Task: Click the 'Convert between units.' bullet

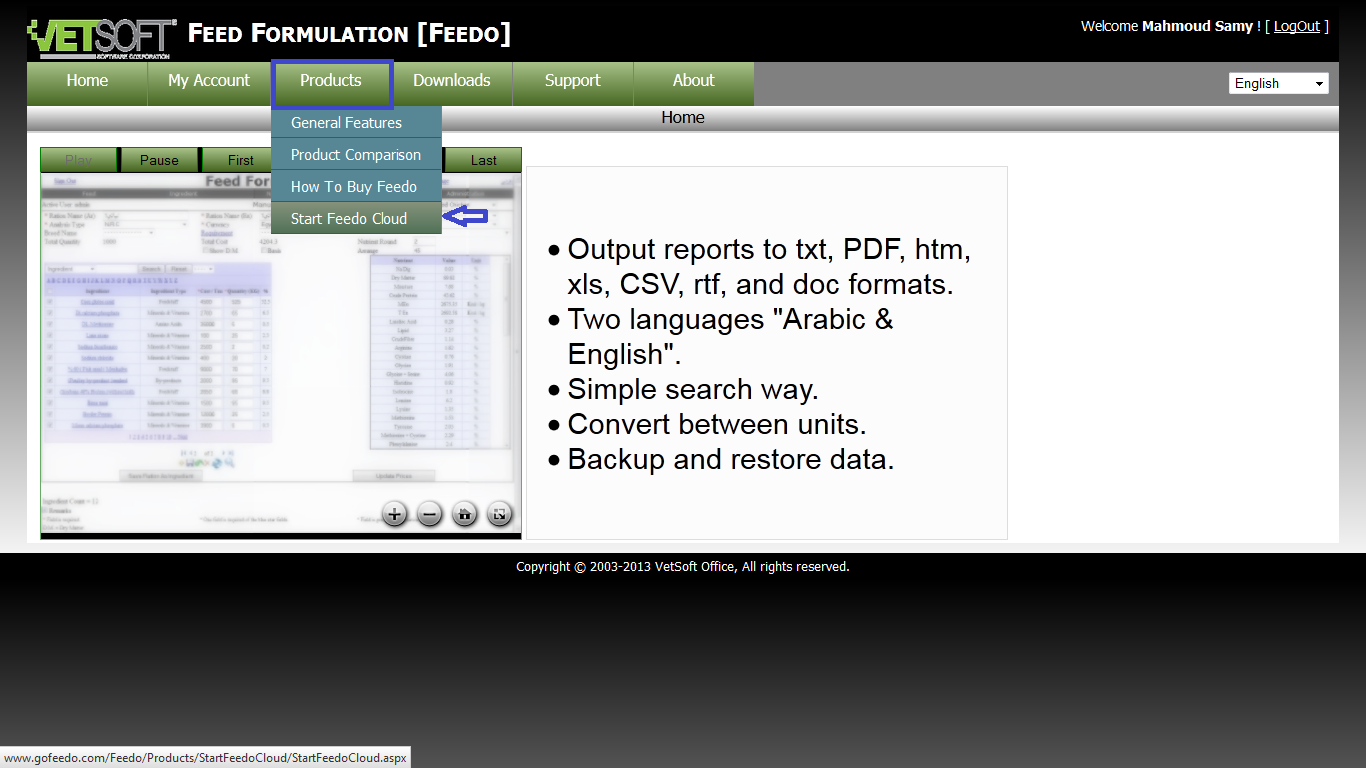Action: pyautogui.click(x=717, y=424)
